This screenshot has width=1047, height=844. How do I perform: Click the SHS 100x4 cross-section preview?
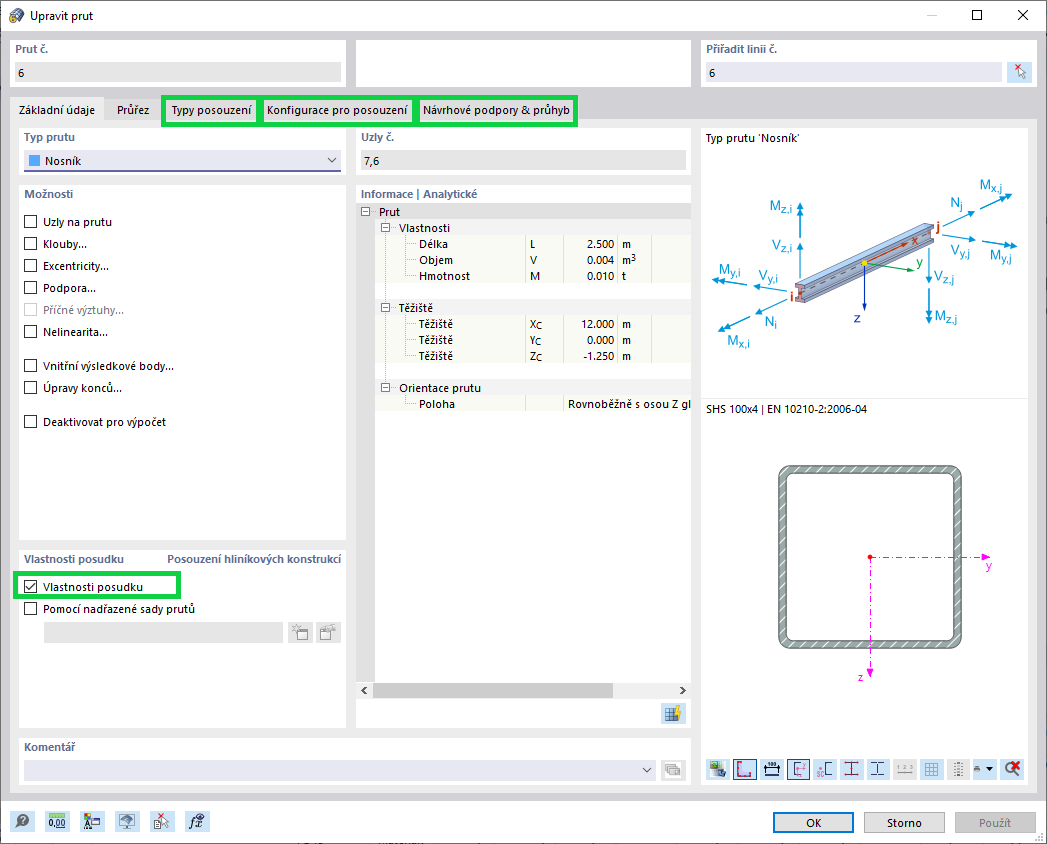(869, 557)
